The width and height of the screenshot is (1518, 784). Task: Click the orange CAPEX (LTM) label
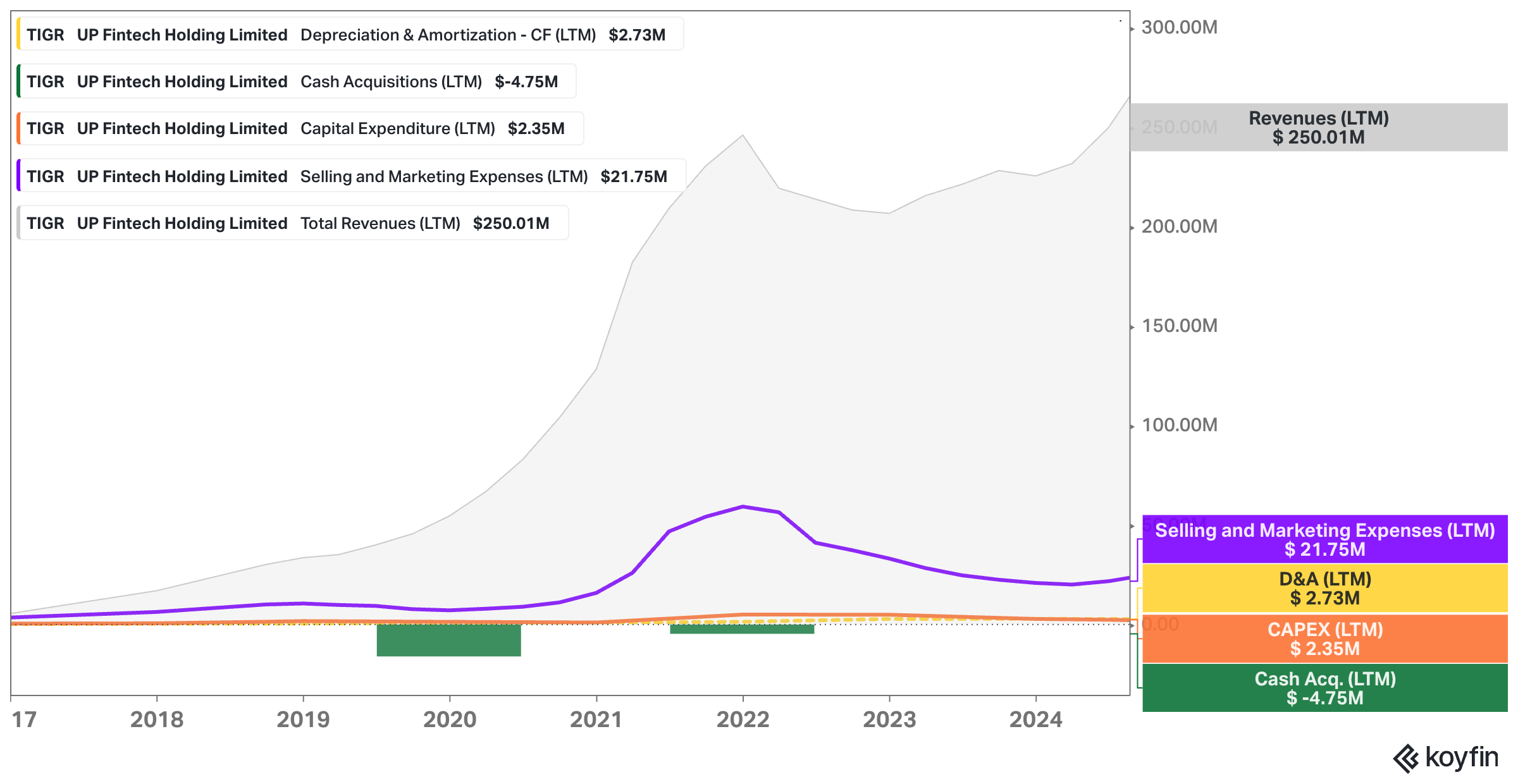point(1324,639)
